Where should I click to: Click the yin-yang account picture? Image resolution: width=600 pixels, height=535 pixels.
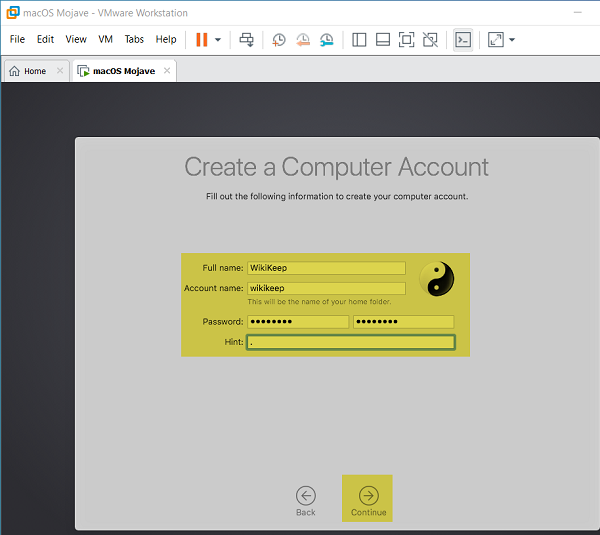pyautogui.click(x=436, y=279)
